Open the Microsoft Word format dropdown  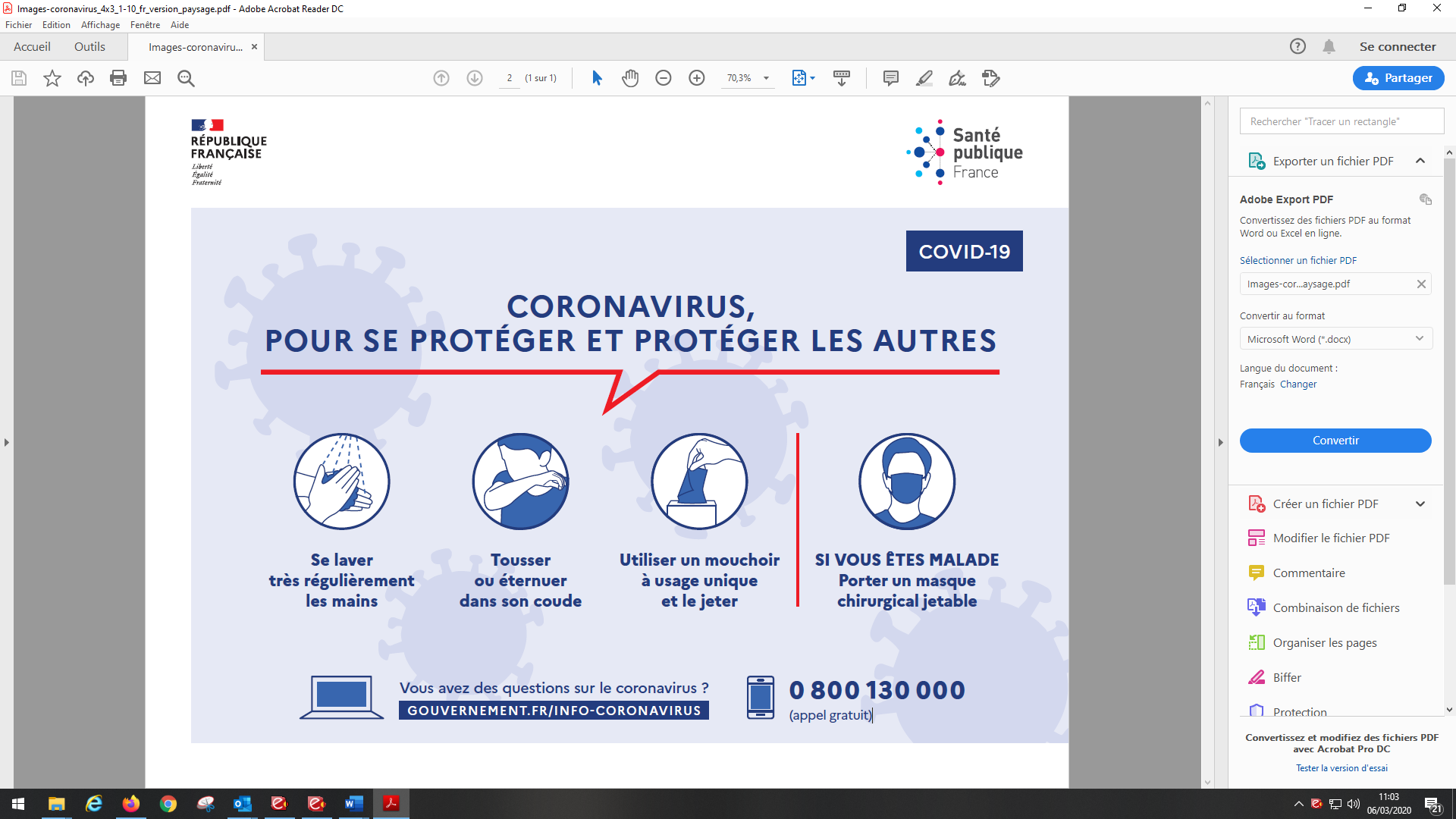pos(1335,339)
